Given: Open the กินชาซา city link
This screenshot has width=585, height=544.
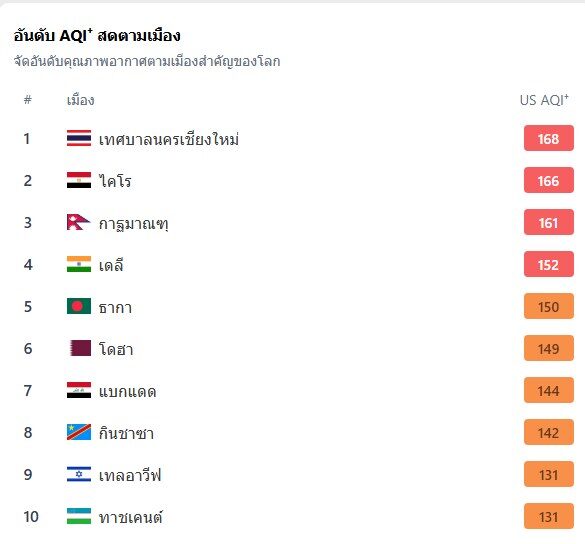Looking at the screenshot, I should (x=126, y=433).
